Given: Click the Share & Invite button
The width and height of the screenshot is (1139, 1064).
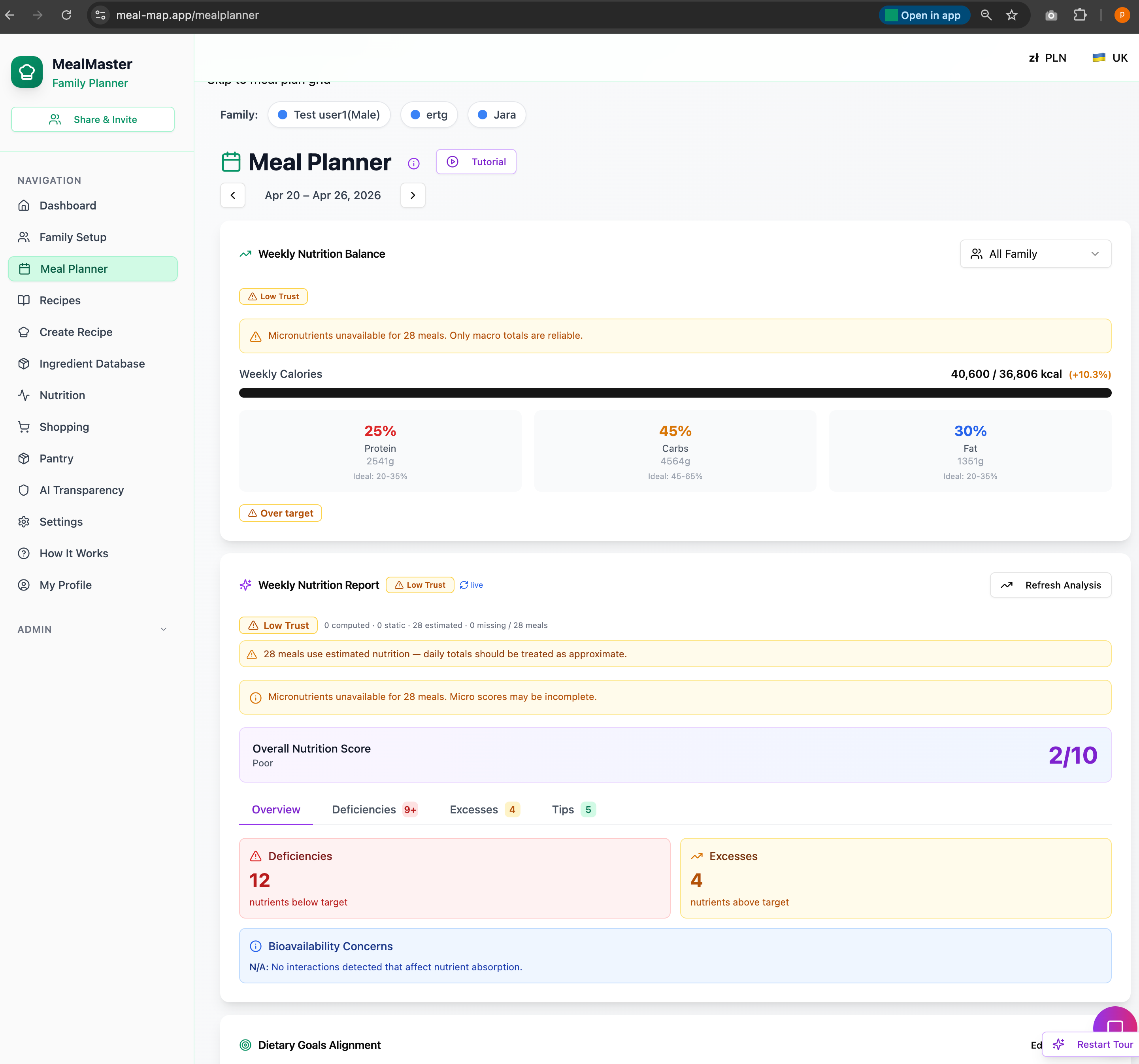Looking at the screenshot, I should [93, 119].
